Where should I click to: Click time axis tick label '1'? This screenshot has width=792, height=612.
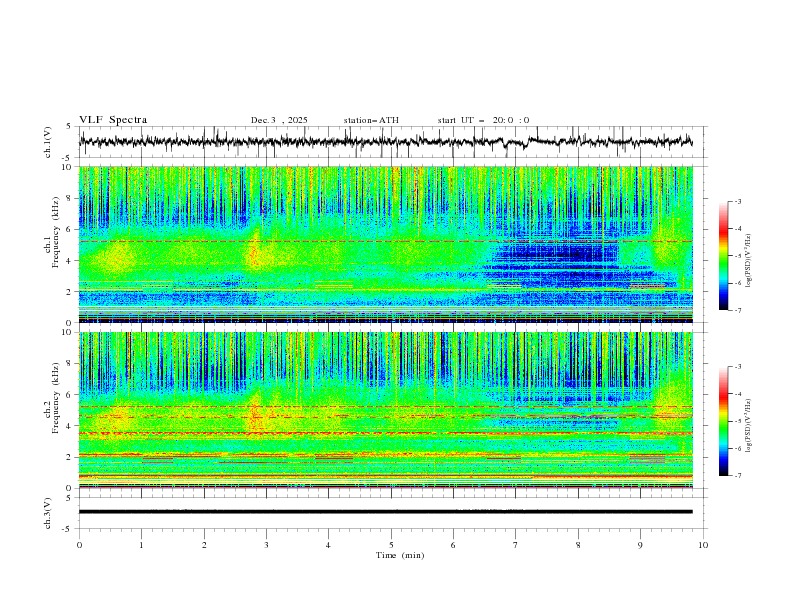[141, 545]
